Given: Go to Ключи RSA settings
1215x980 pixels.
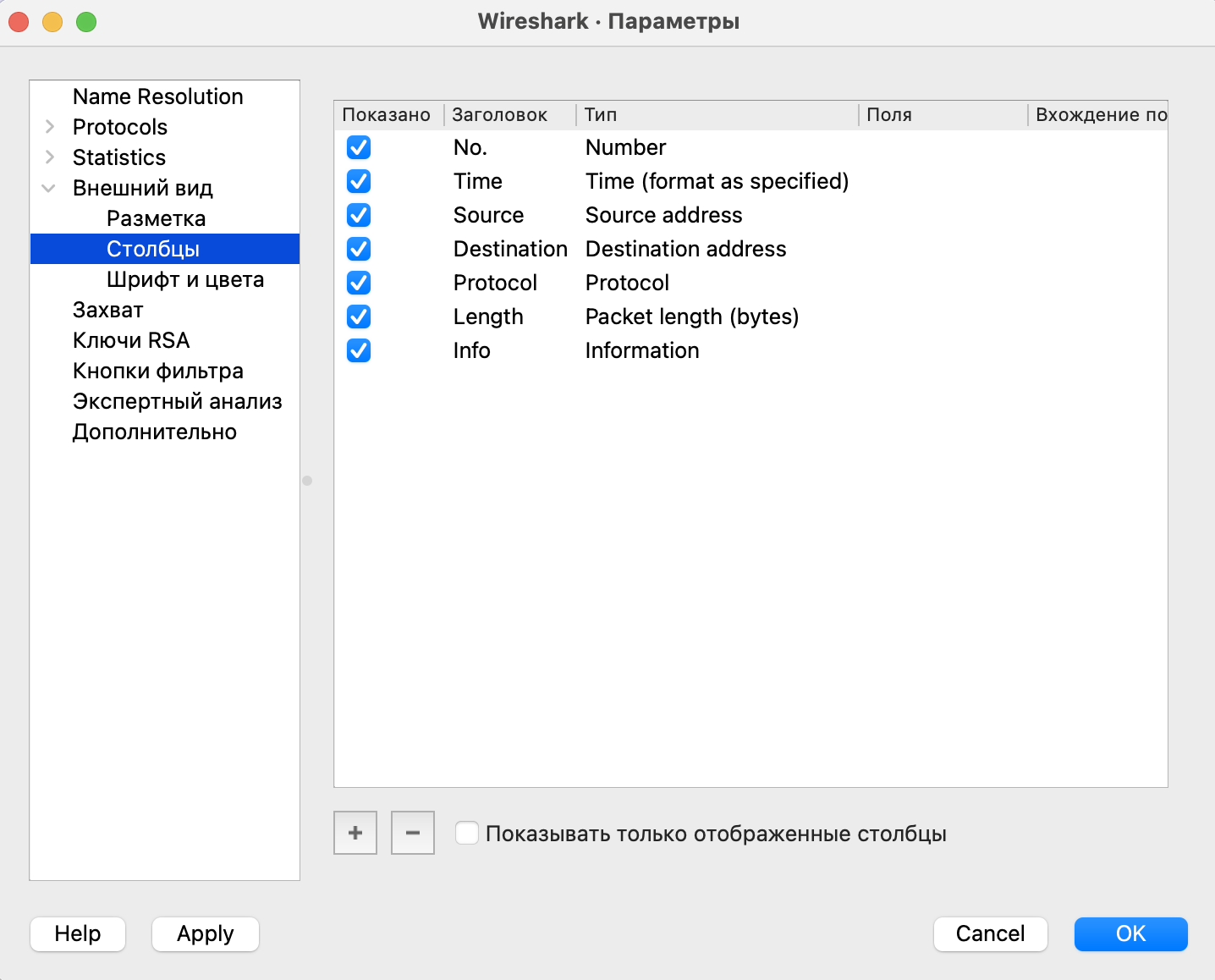Looking at the screenshot, I should point(131,340).
